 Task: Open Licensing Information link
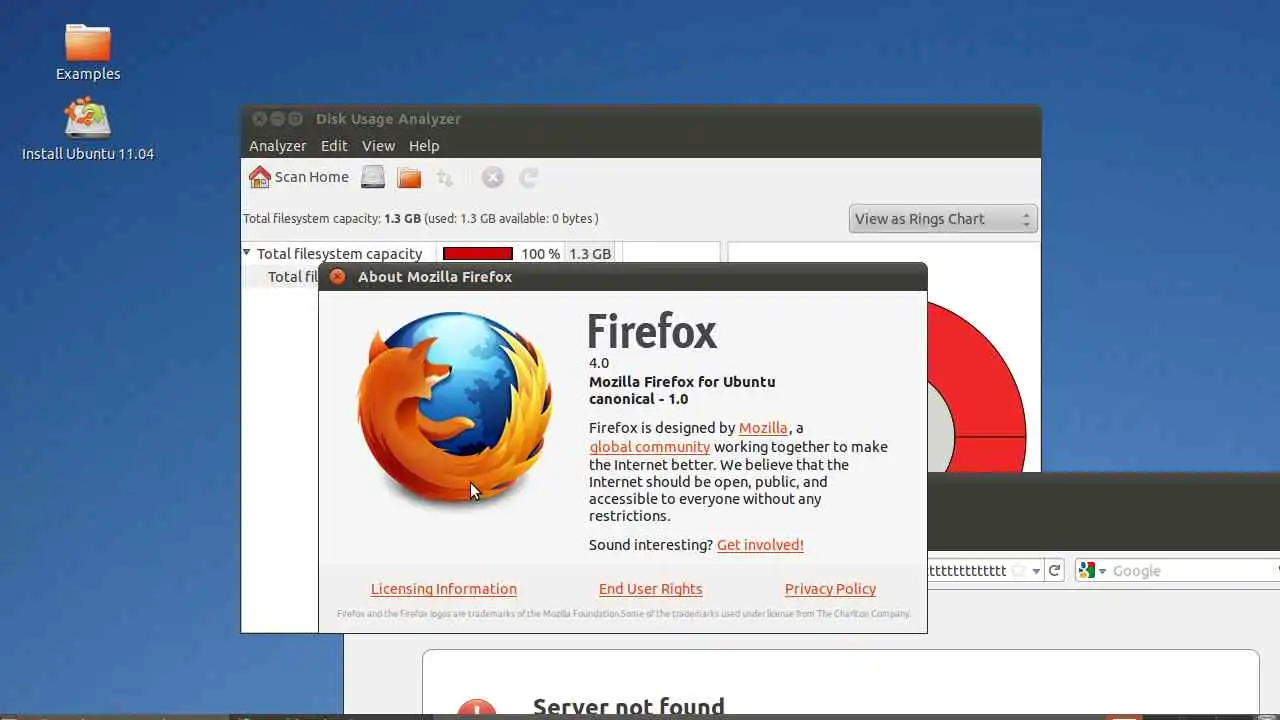point(444,589)
